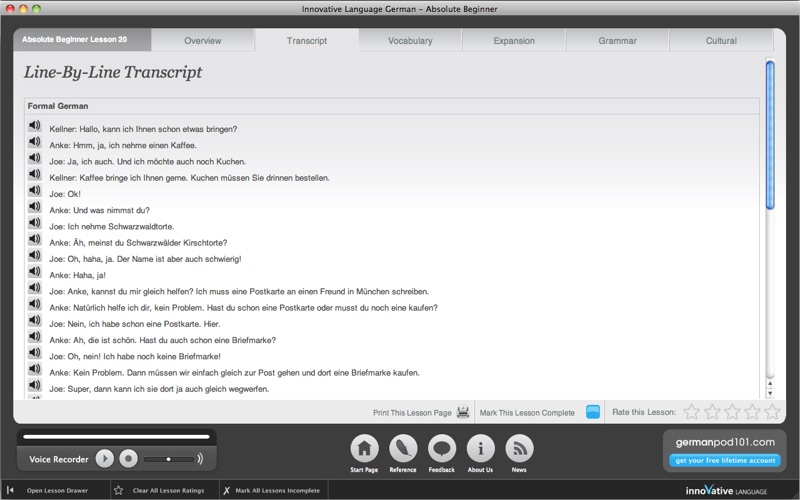800x500 pixels.
Task: Select the Transcript tab
Action: (307, 40)
